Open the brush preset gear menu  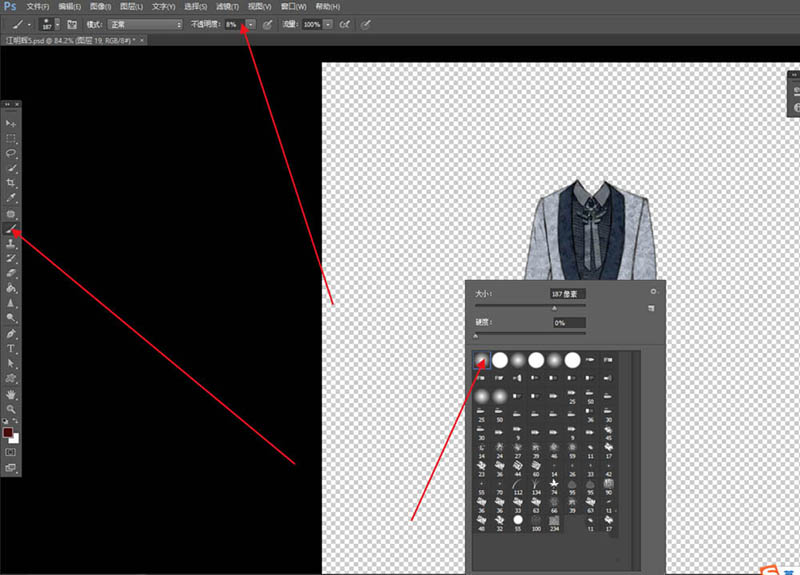pyautogui.click(x=651, y=292)
